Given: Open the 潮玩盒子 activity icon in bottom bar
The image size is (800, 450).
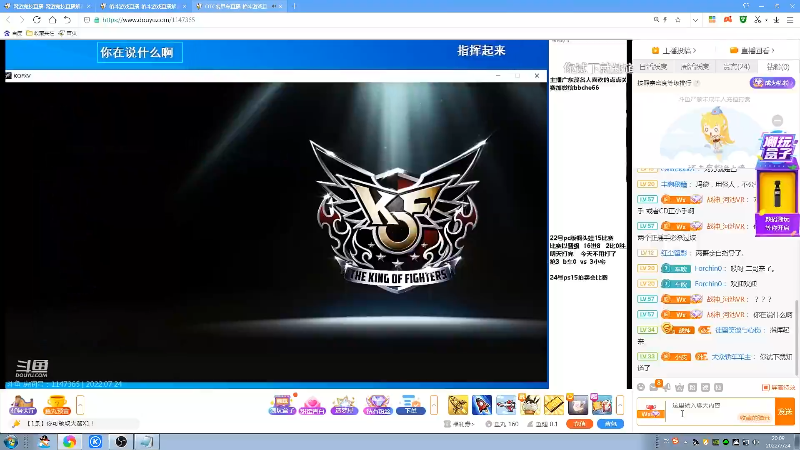Looking at the screenshot, I should (282, 405).
